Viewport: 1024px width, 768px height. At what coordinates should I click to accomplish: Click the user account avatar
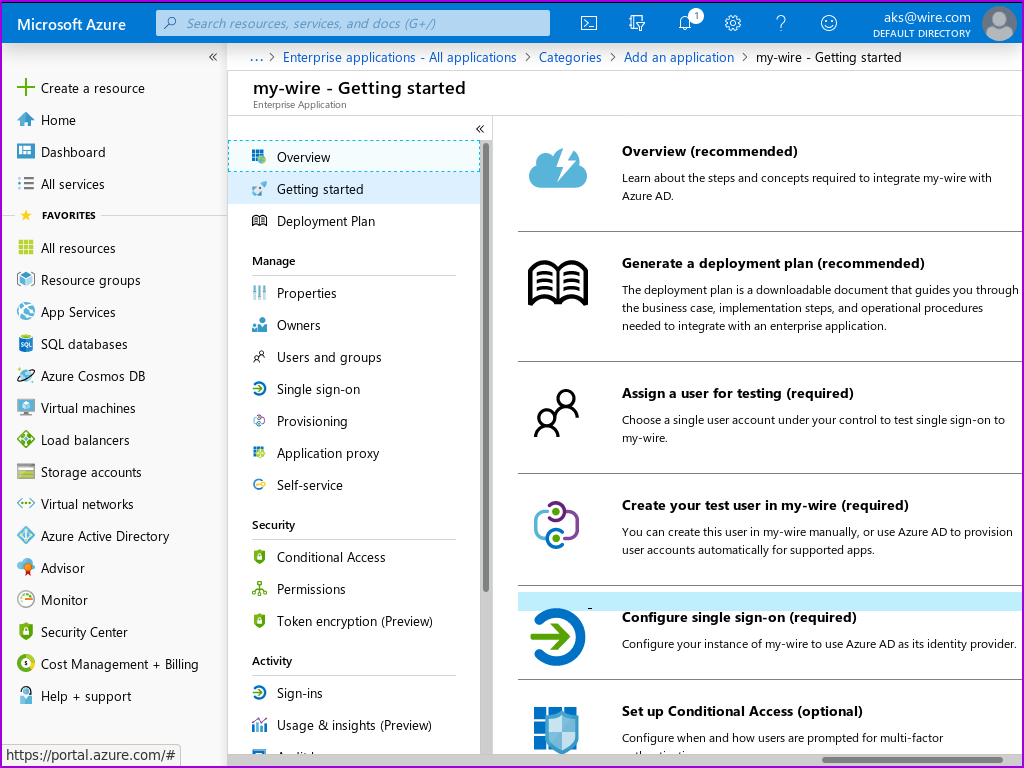pyautogui.click(x=999, y=23)
